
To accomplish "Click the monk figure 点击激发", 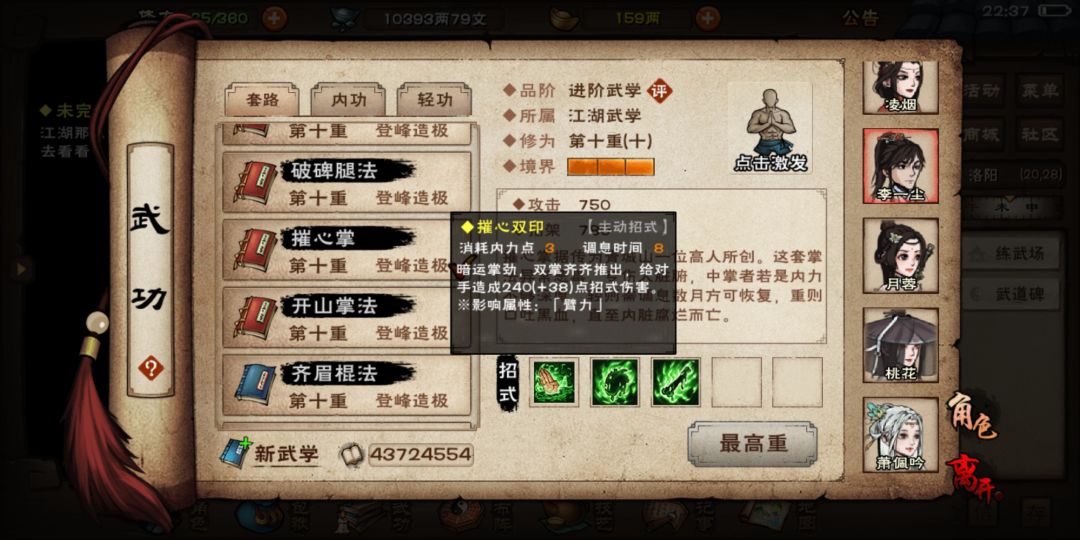I will coord(770,129).
